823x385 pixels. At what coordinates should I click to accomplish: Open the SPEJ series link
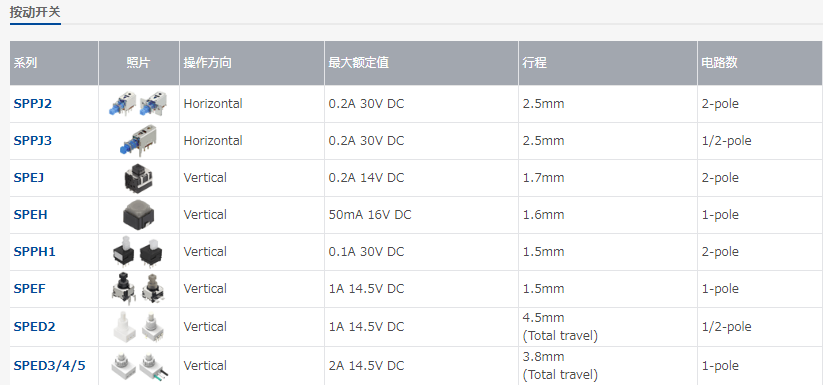coord(29,178)
